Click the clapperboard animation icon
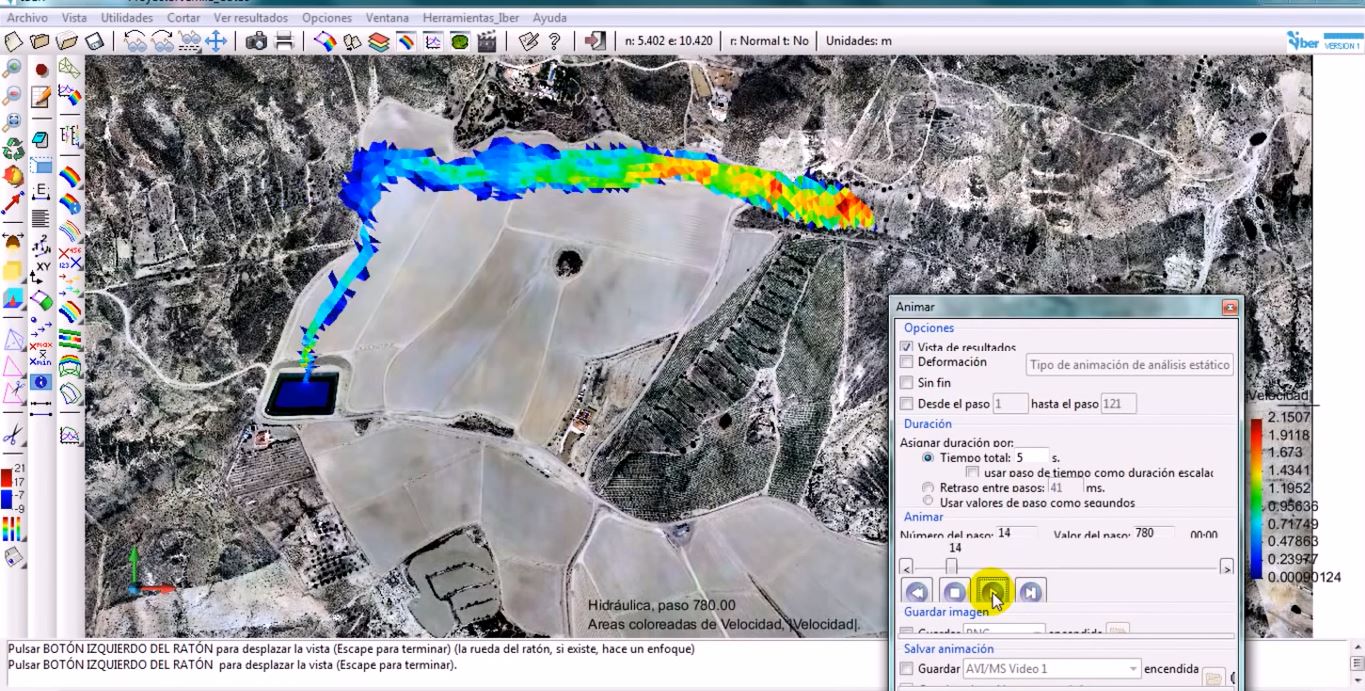 coord(487,41)
